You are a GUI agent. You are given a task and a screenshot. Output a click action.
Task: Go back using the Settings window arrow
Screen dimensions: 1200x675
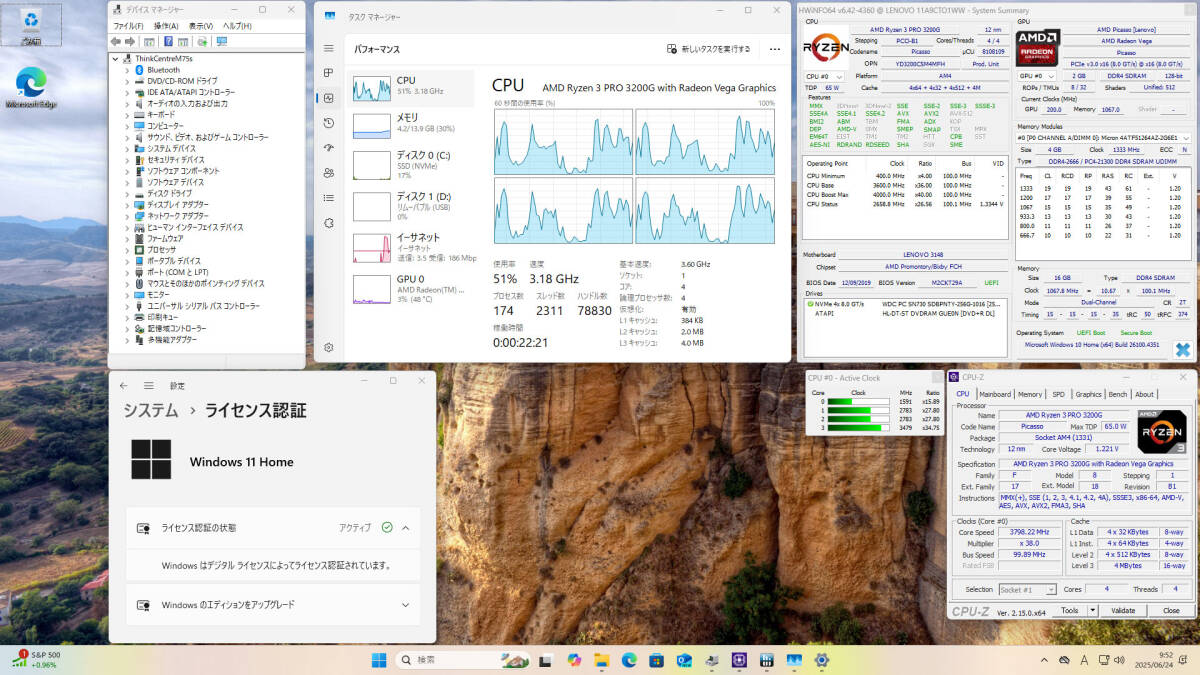click(124, 385)
